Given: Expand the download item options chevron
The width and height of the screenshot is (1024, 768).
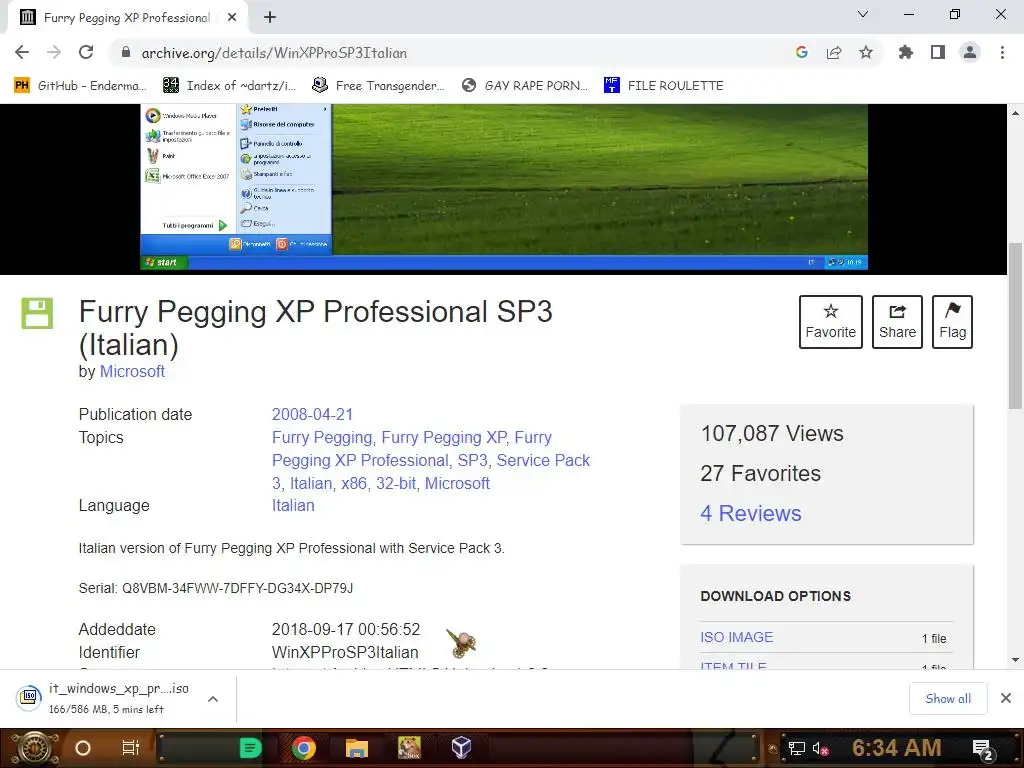Looking at the screenshot, I should (212, 699).
